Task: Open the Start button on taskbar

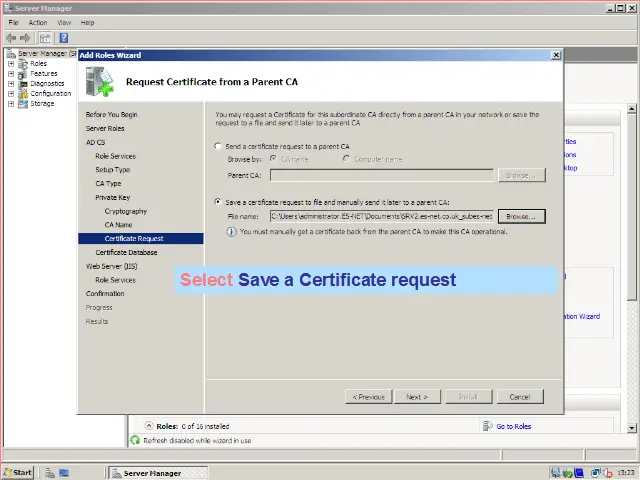Action: point(18,473)
